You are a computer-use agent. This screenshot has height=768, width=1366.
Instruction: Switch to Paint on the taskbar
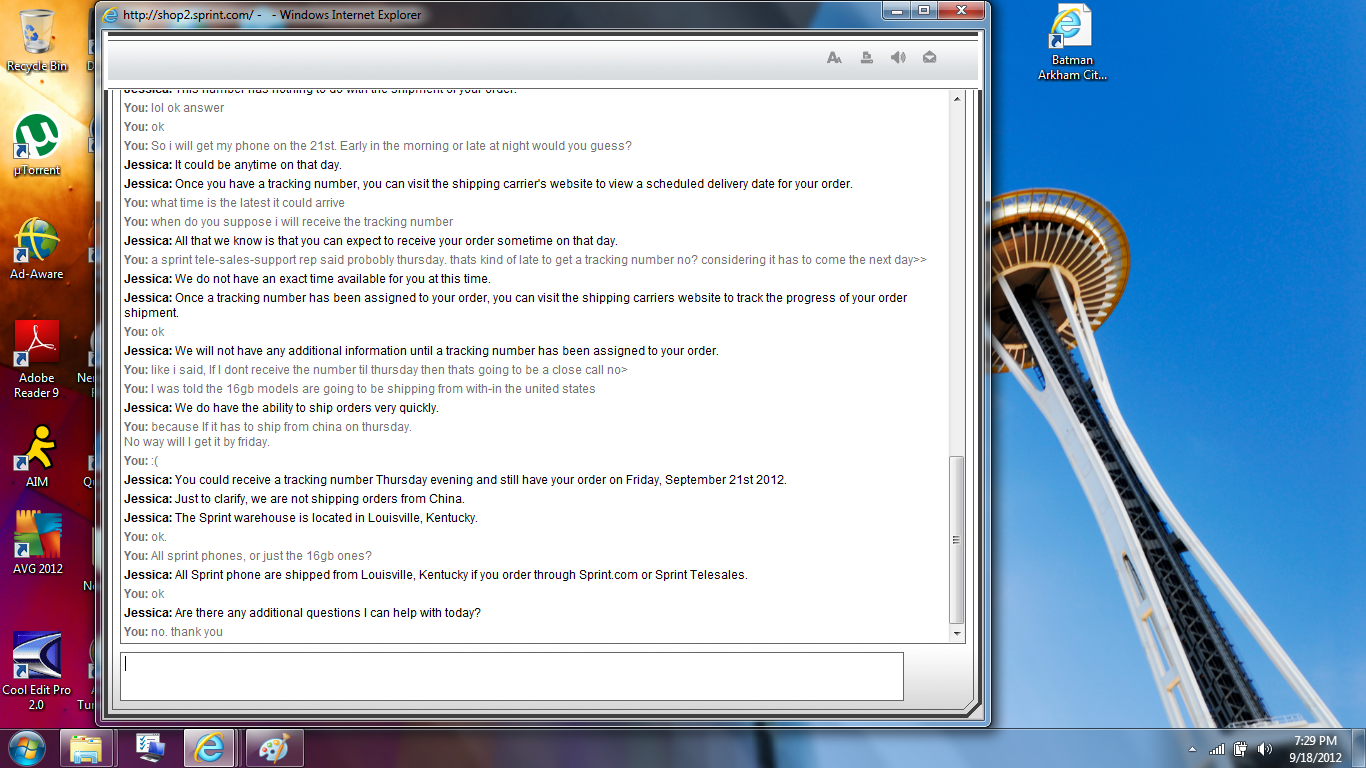tap(273, 748)
